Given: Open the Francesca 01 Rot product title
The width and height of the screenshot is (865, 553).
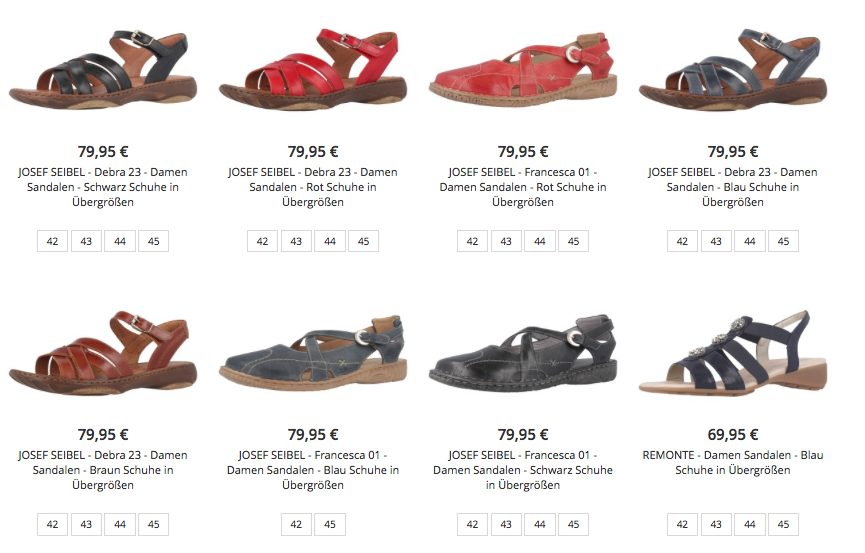Looking at the screenshot, I should click(x=523, y=187).
